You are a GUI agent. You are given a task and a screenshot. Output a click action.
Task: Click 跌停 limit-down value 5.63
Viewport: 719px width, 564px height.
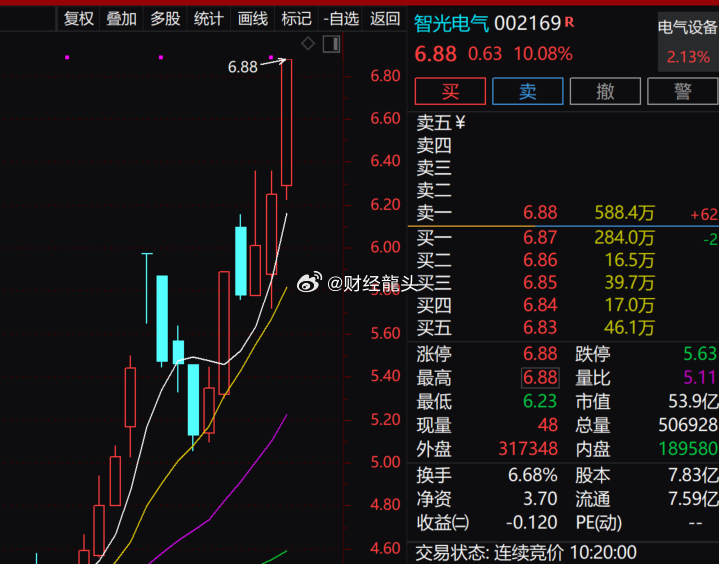coord(700,354)
